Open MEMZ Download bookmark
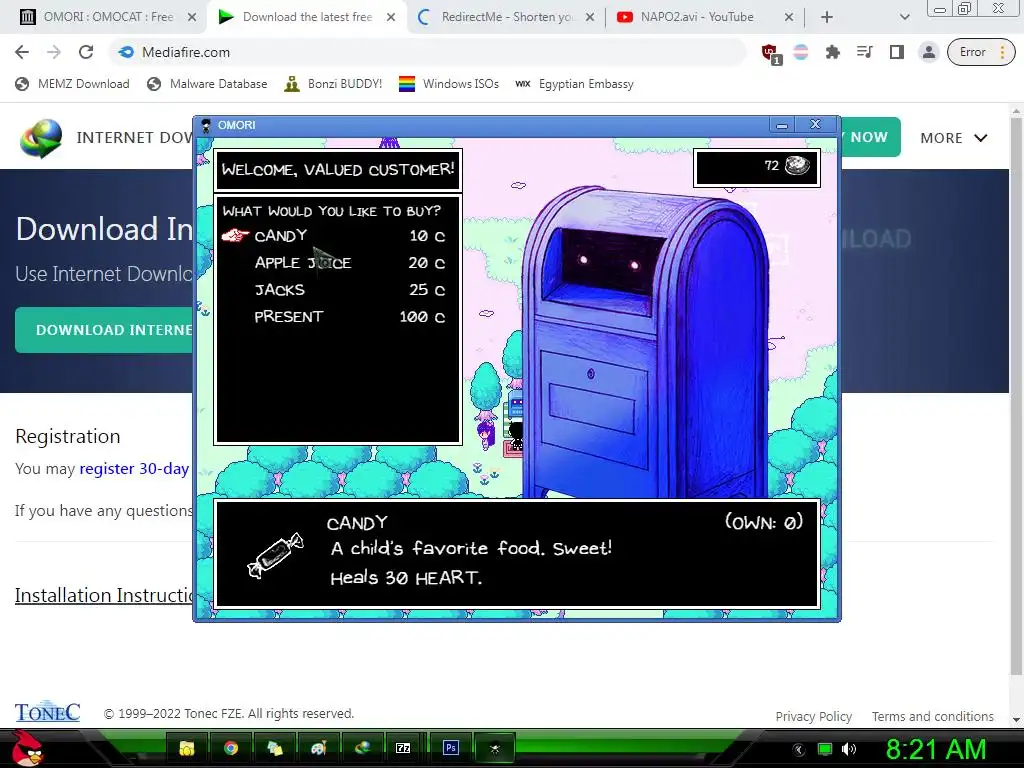Screen dimensions: 1024x768 tap(72, 84)
